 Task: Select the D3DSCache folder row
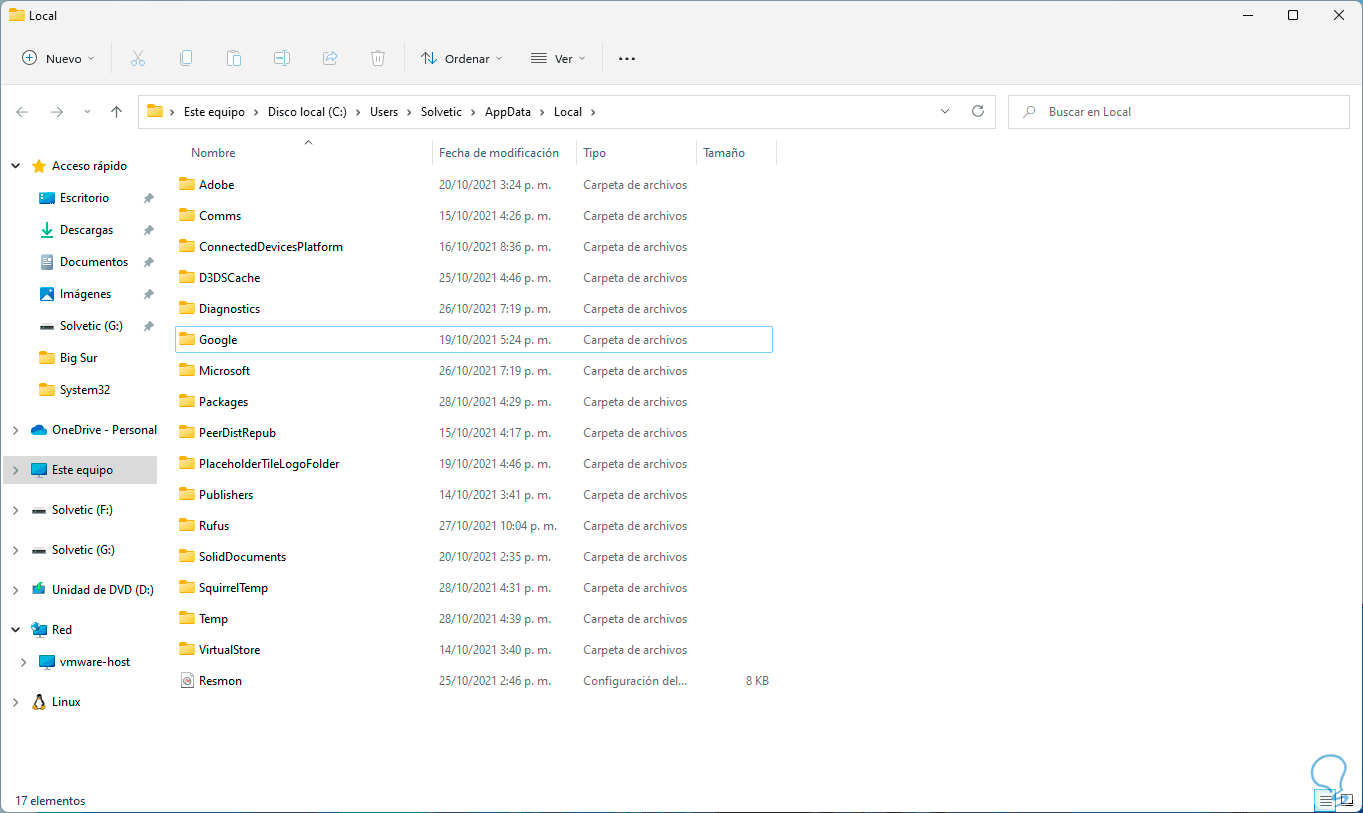[x=474, y=278]
